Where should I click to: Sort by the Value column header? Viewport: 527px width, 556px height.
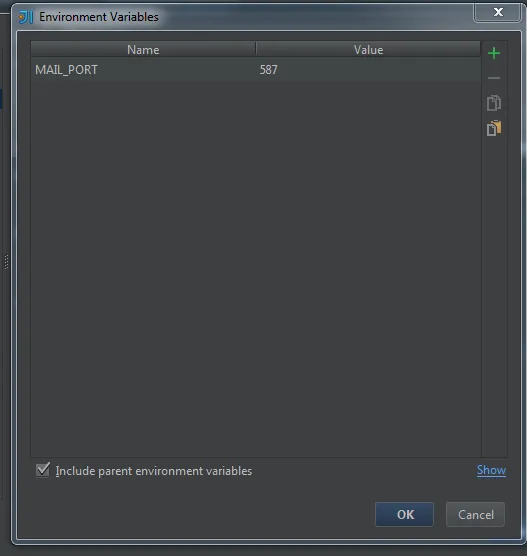(x=368, y=49)
